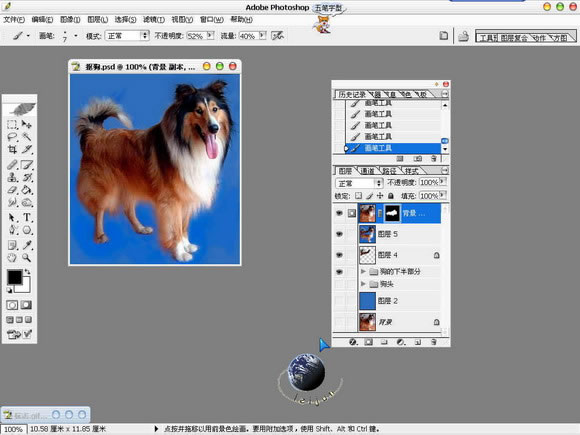Select the Lasso tool

[12, 137]
